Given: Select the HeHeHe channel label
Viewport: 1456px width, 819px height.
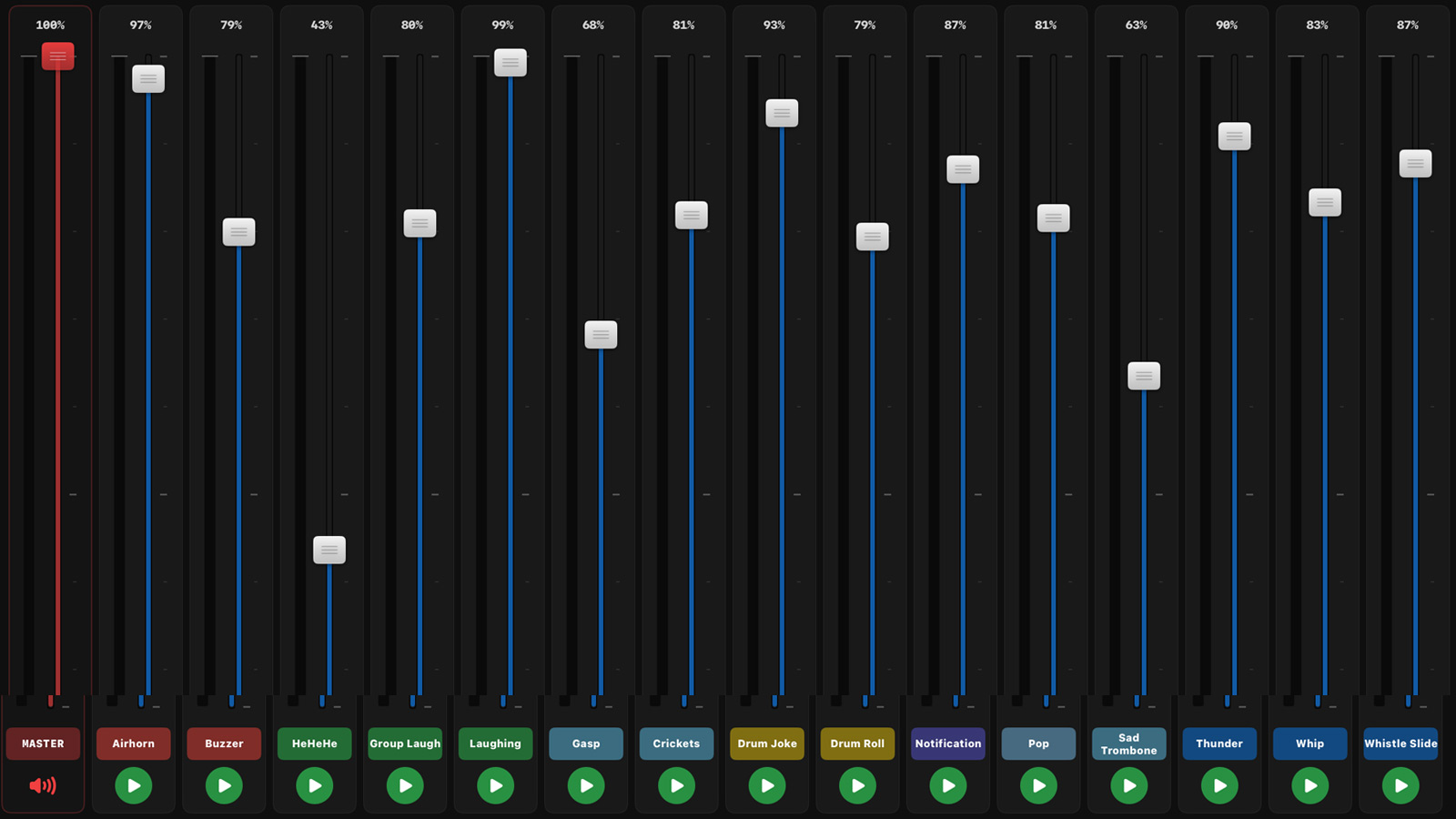Looking at the screenshot, I should (314, 743).
